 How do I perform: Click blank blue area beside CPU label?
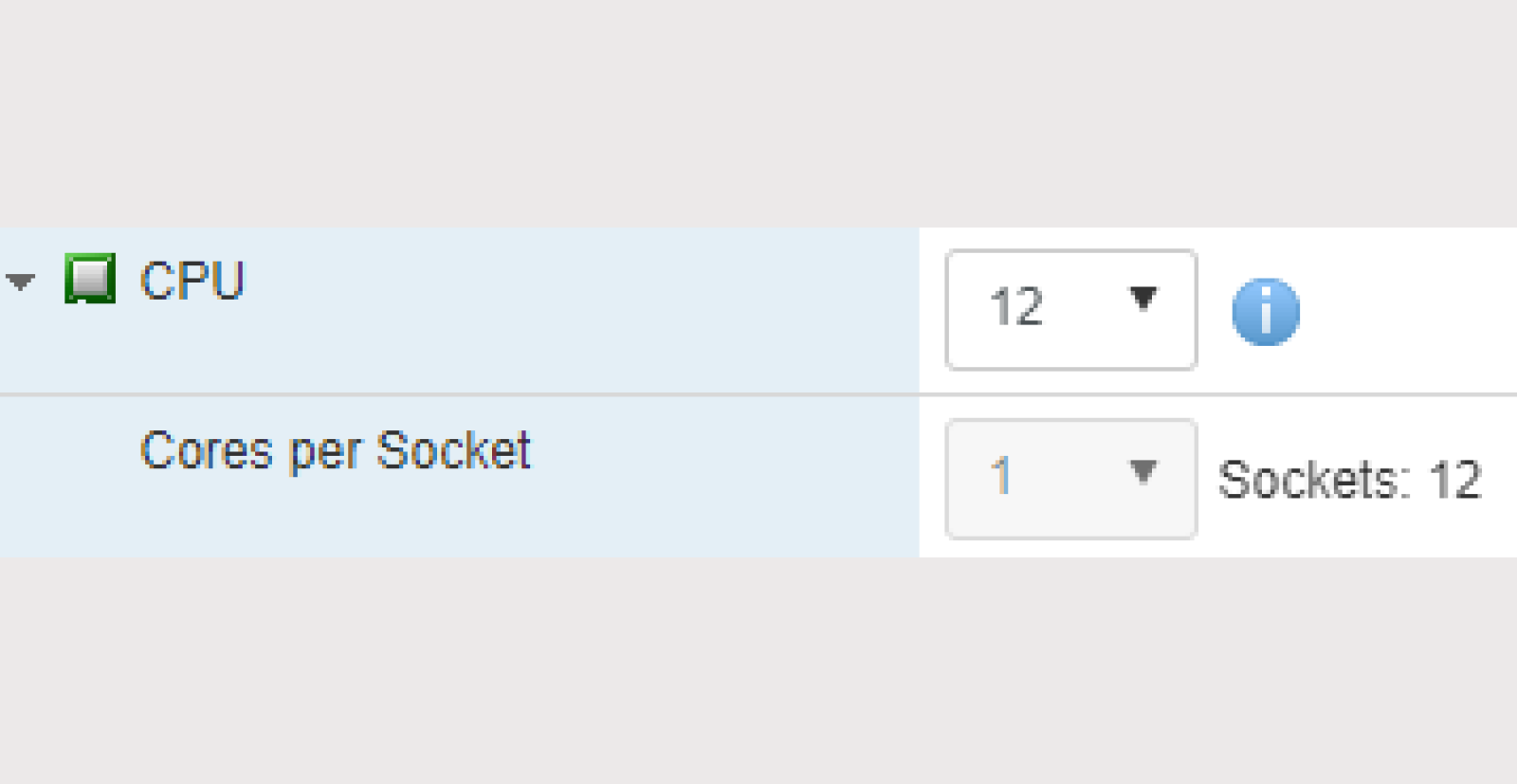569,303
